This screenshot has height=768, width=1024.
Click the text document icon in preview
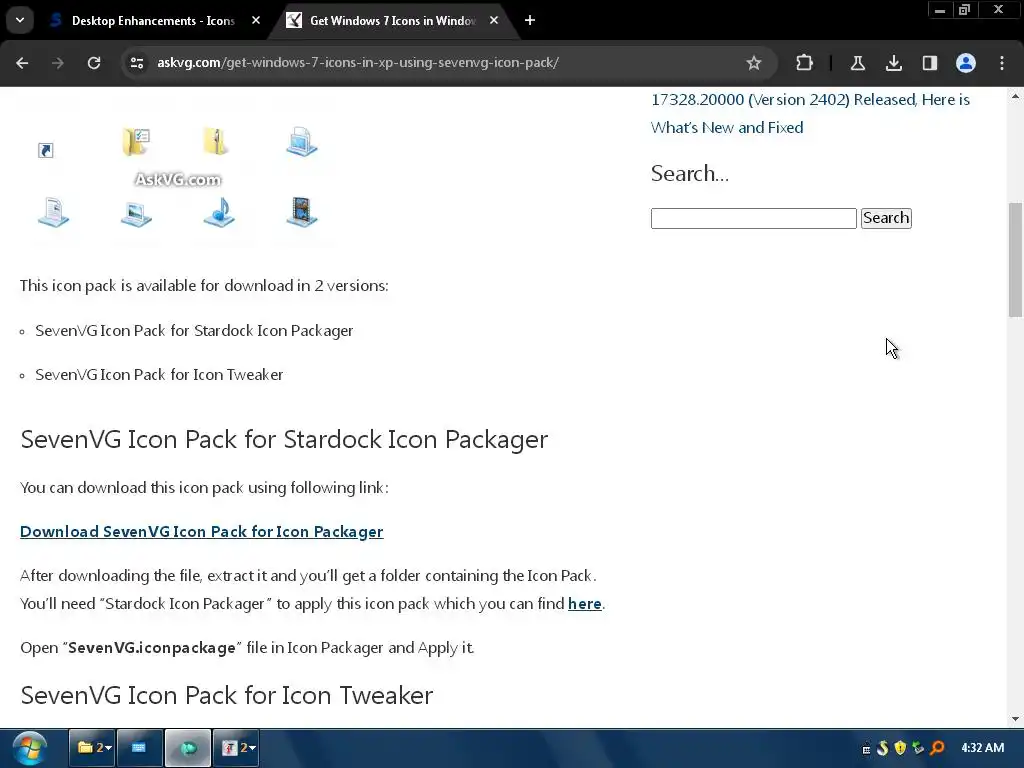point(54,212)
